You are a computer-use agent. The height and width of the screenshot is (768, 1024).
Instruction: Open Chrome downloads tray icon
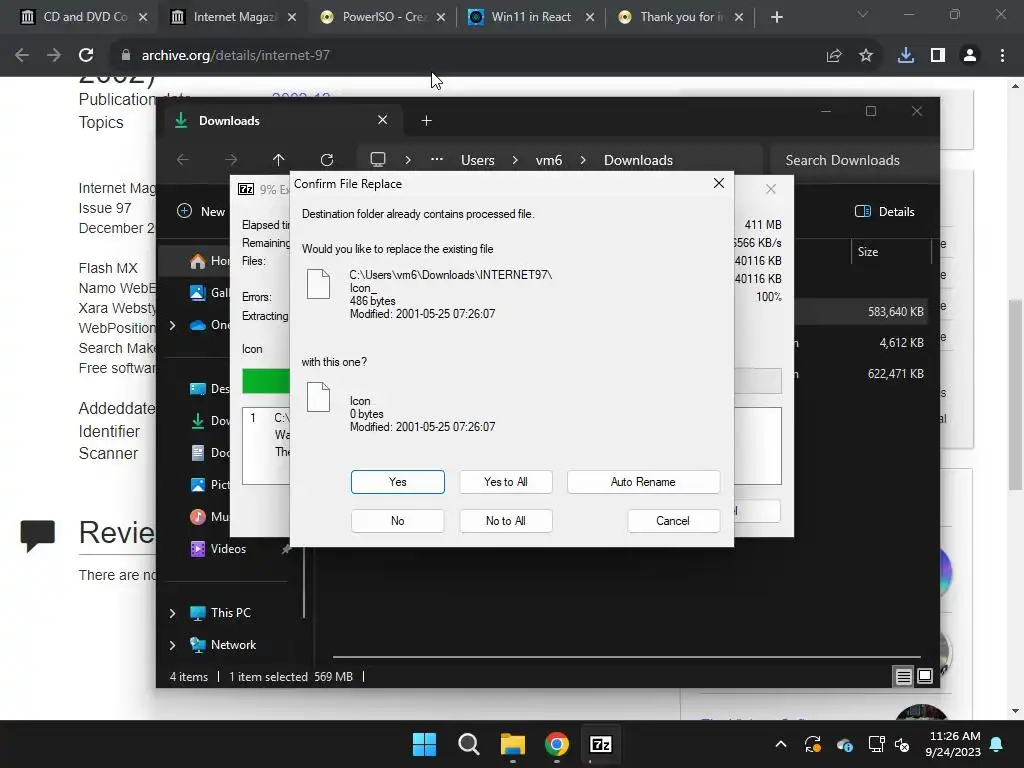906,56
